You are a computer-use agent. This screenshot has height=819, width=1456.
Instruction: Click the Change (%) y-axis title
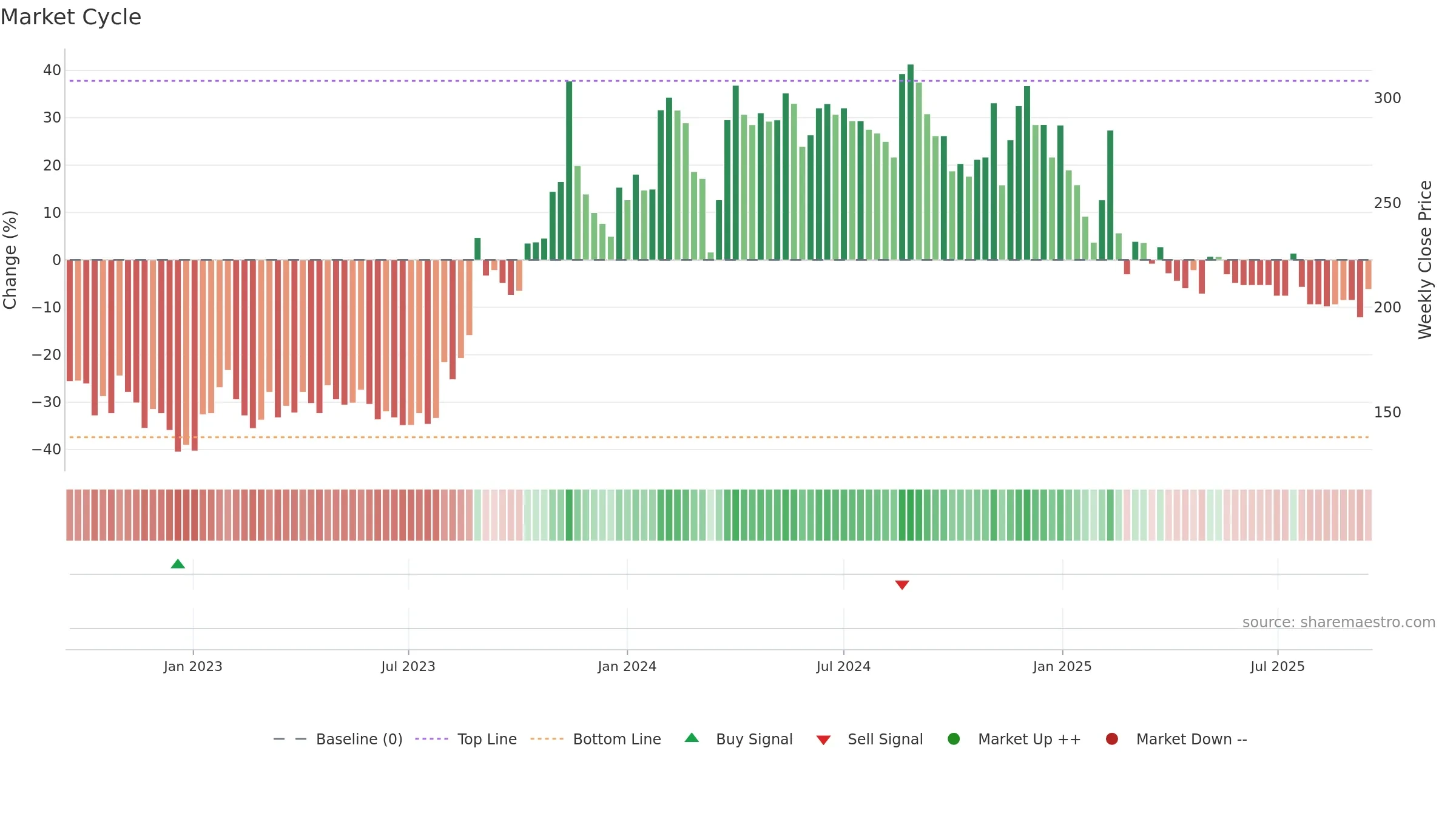coord(10,260)
